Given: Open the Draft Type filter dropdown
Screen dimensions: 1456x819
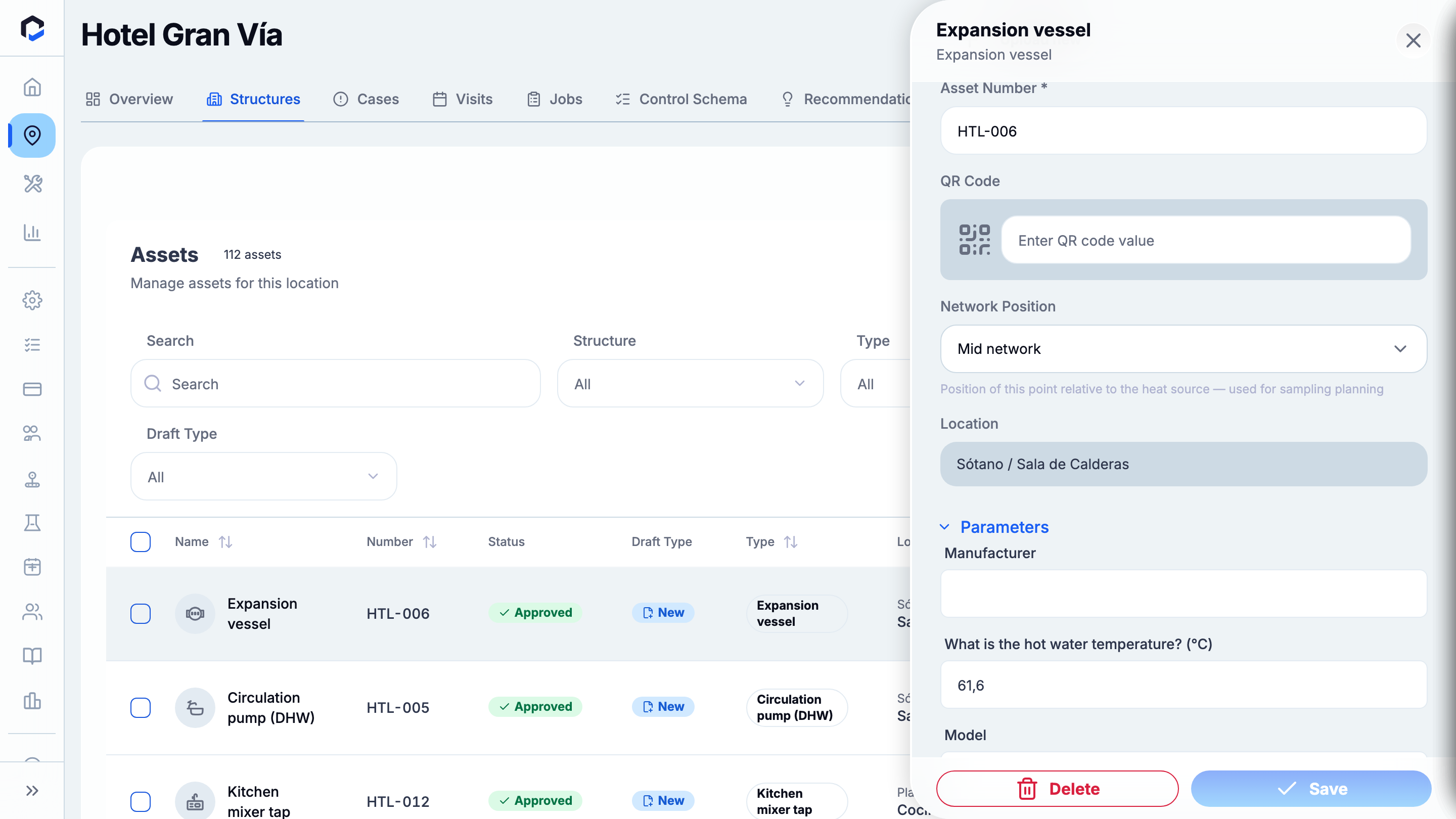Looking at the screenshot, I should (263, 476).
